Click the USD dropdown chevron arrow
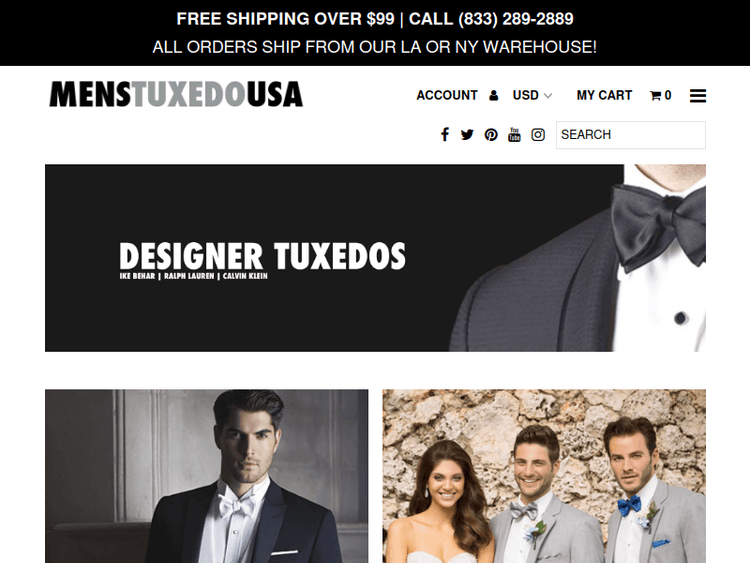Viewport: 750px width, 563px height. [x=548, y=96]
